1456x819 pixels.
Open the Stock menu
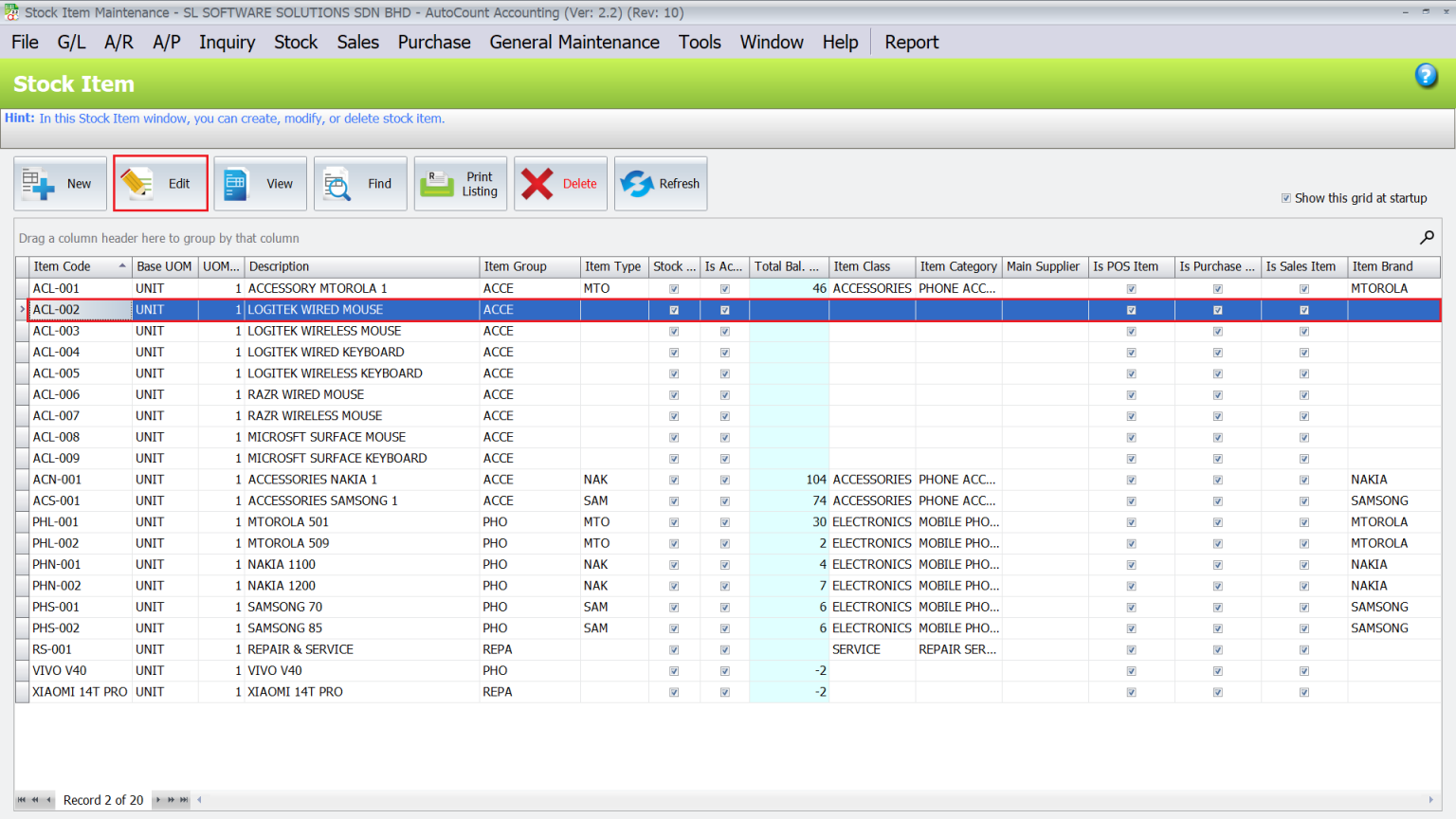pos(296,42)
